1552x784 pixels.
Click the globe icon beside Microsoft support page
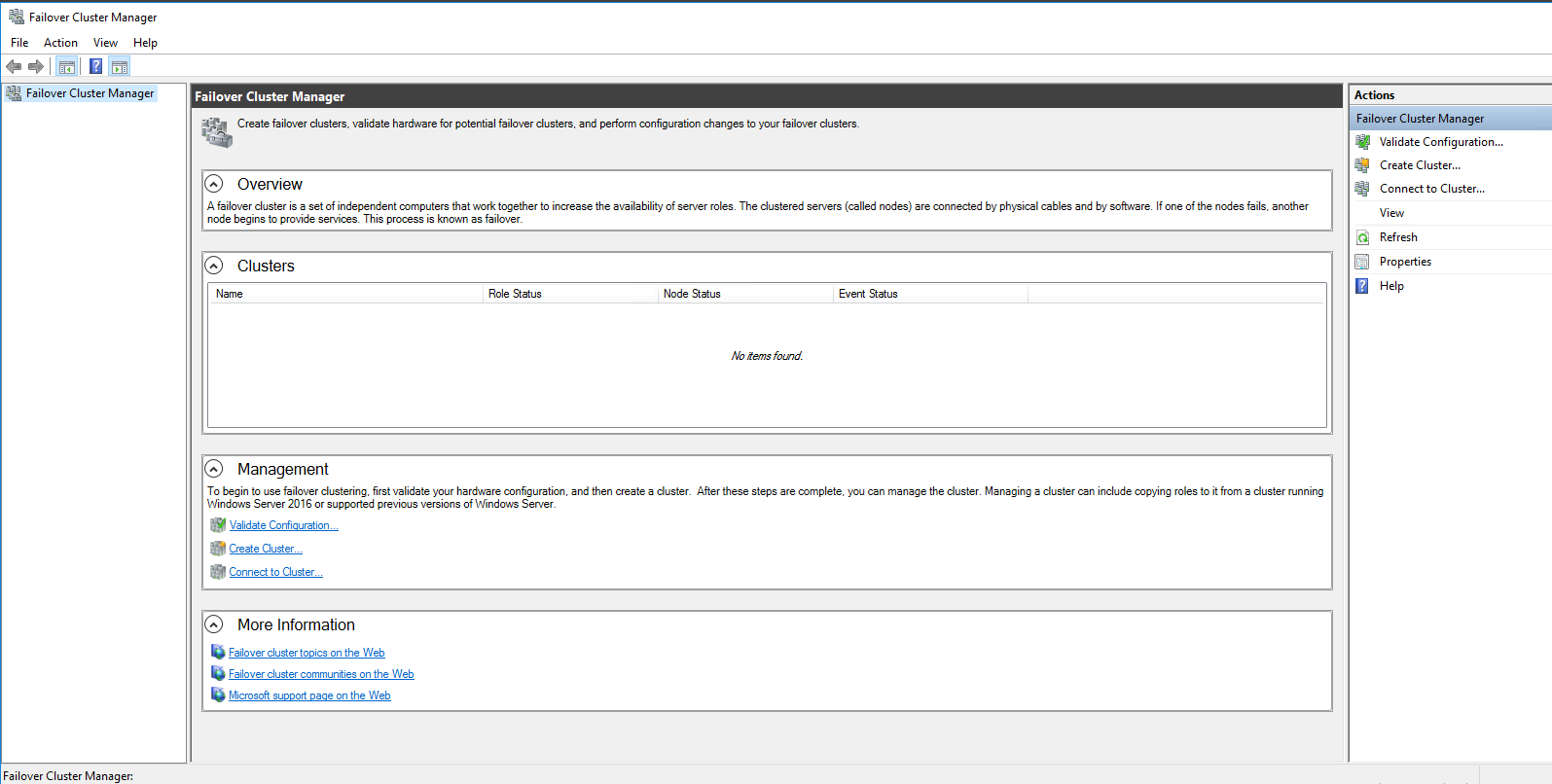tap(218, 695)
